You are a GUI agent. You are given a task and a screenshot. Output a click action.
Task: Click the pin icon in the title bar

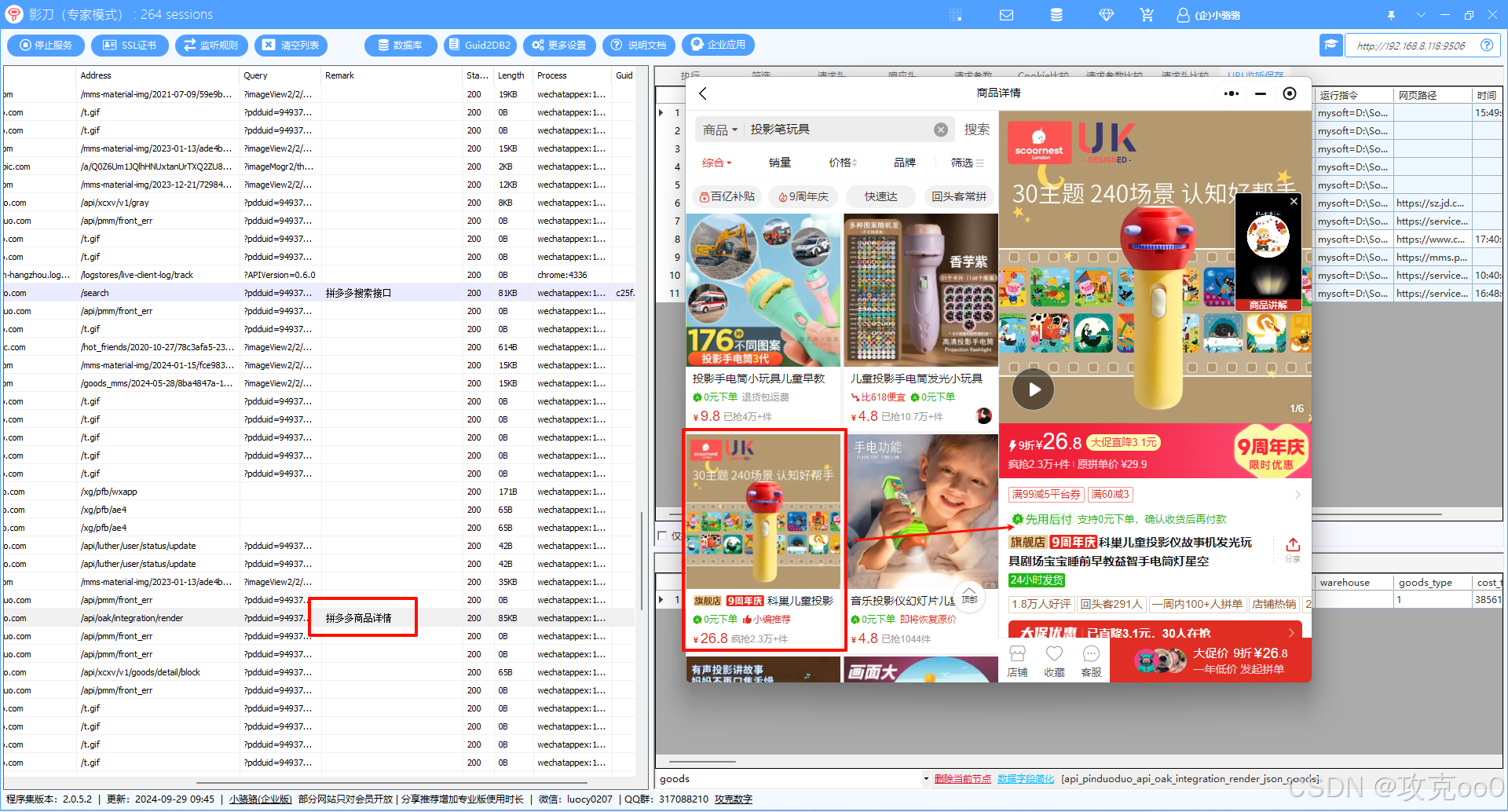click(x=1391, y=15)
